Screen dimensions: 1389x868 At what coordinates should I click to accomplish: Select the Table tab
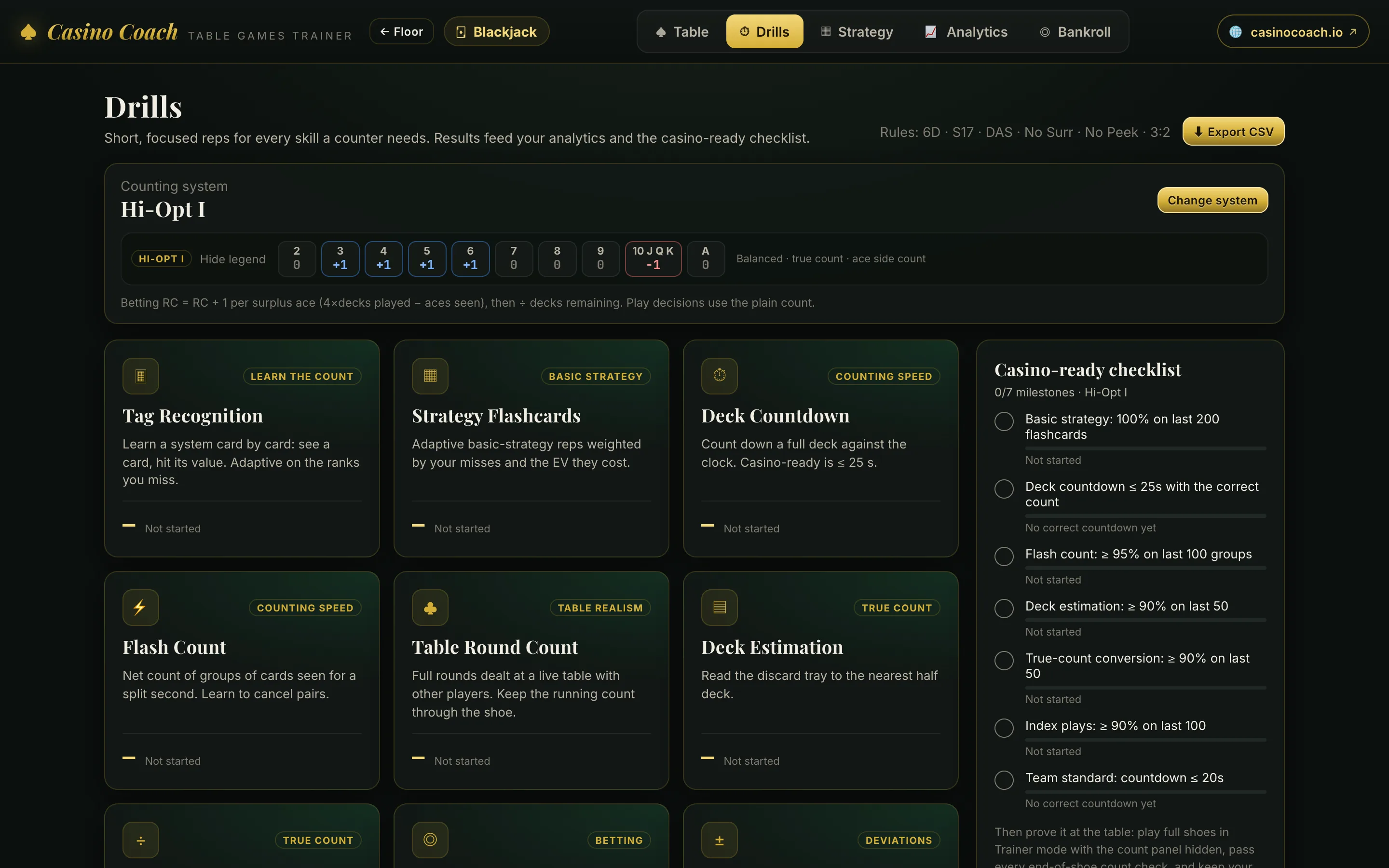(682, 31)
